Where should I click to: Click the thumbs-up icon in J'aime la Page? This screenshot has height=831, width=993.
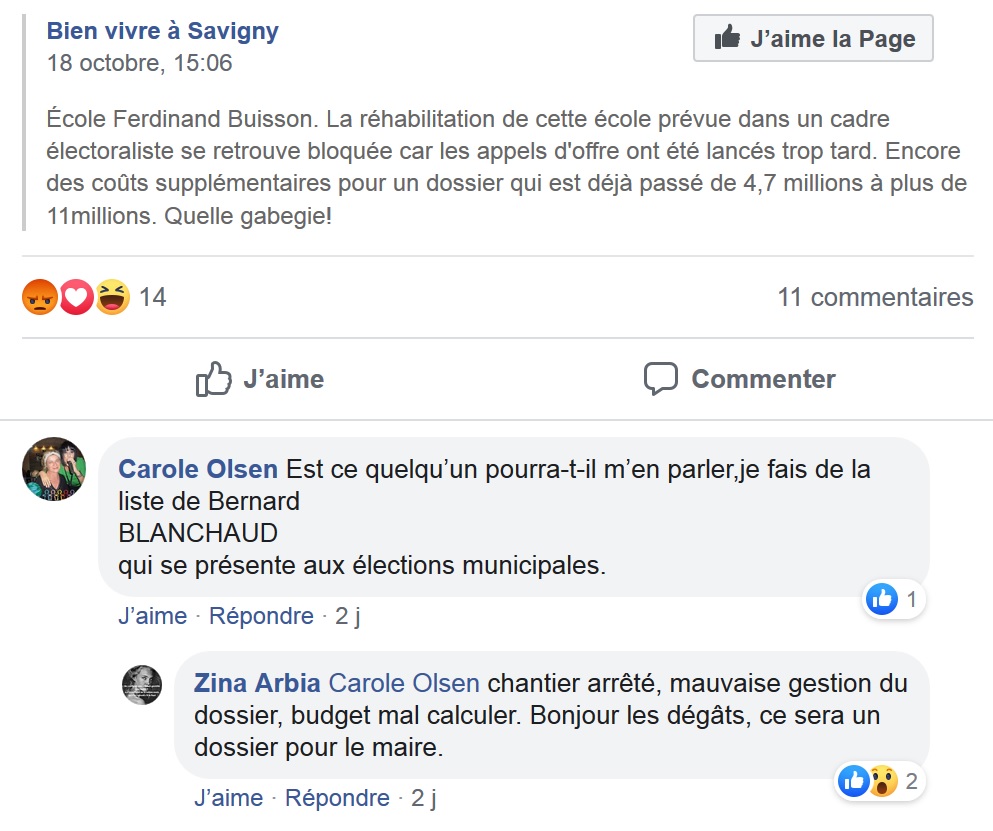(727, 39)
